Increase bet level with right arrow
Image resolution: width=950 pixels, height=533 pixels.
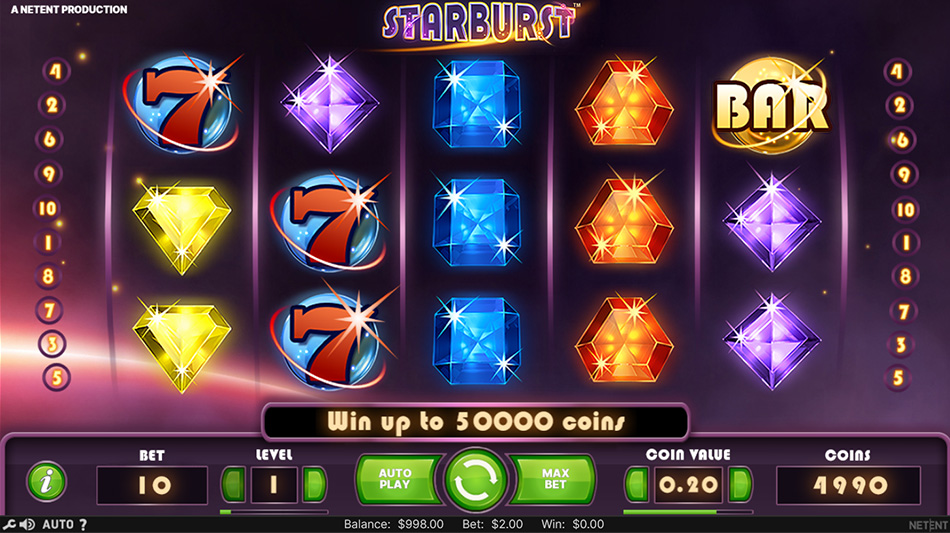[x=314, y=485]
